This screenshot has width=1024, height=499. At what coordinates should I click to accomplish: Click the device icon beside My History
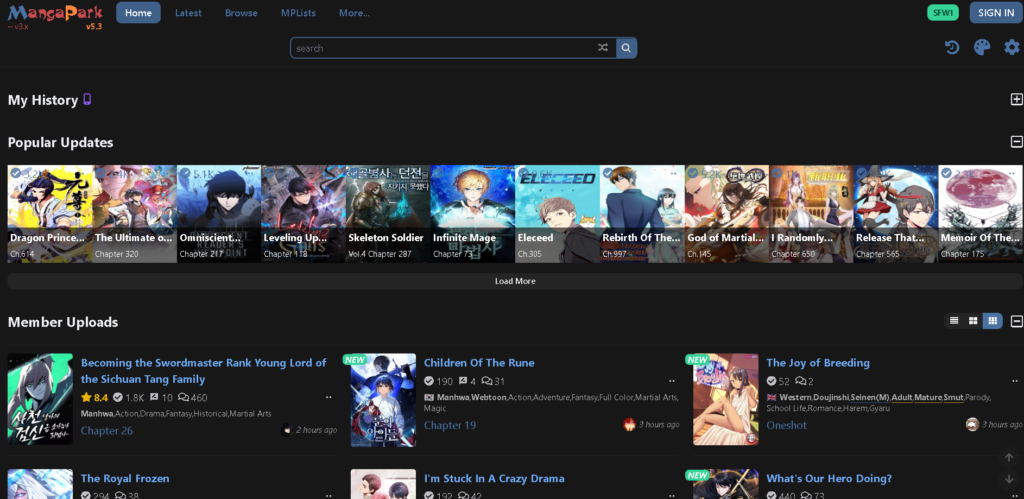[87, 99]
